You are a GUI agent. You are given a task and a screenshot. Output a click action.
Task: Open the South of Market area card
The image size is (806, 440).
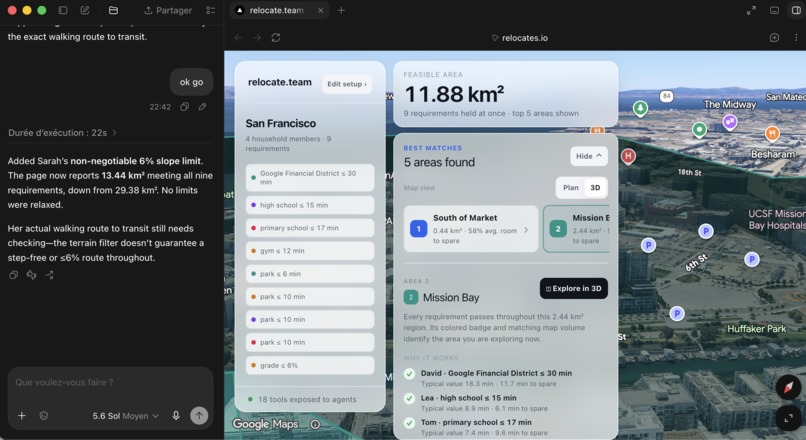point(470,229)
